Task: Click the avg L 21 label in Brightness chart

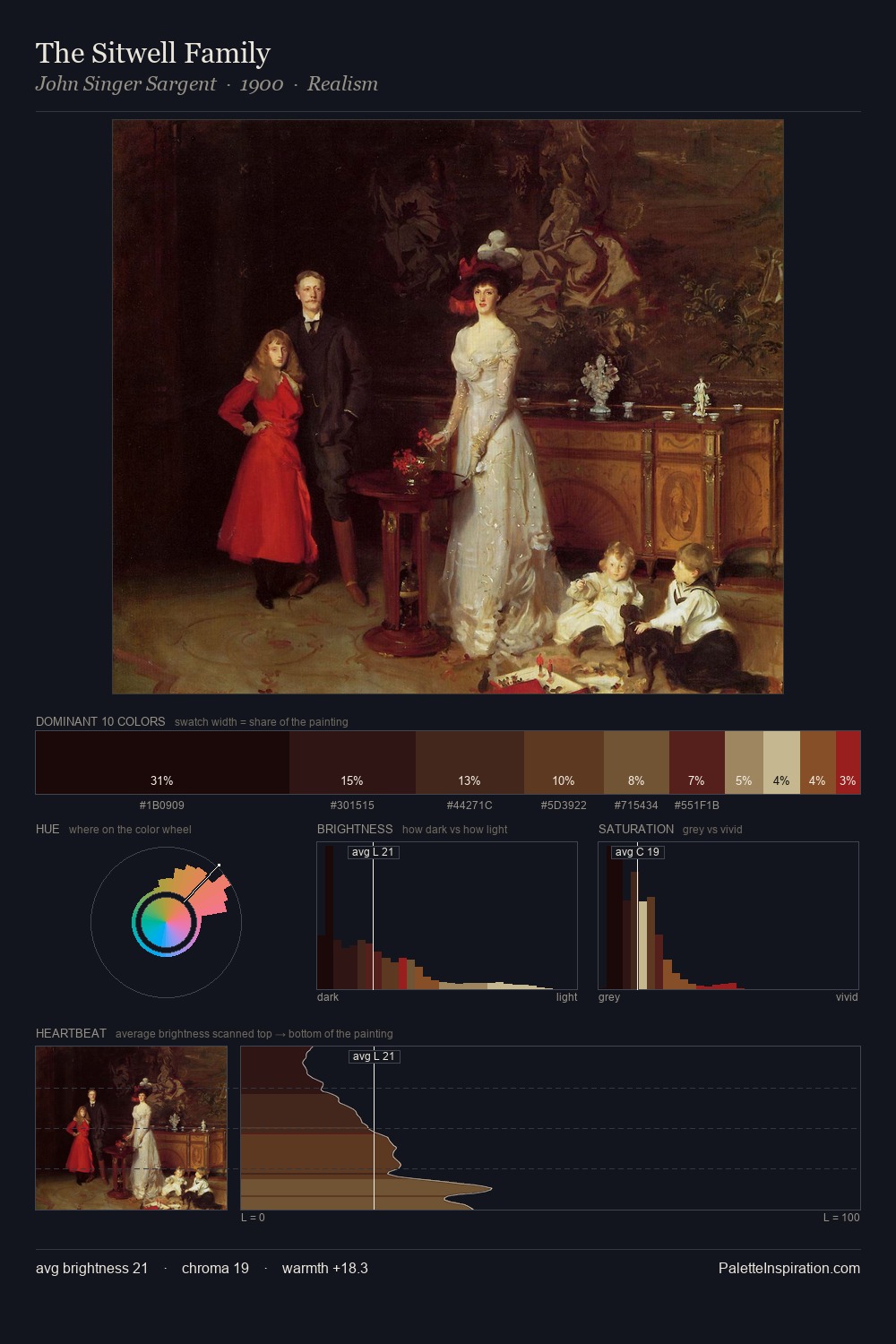Action: click(373, 852)
